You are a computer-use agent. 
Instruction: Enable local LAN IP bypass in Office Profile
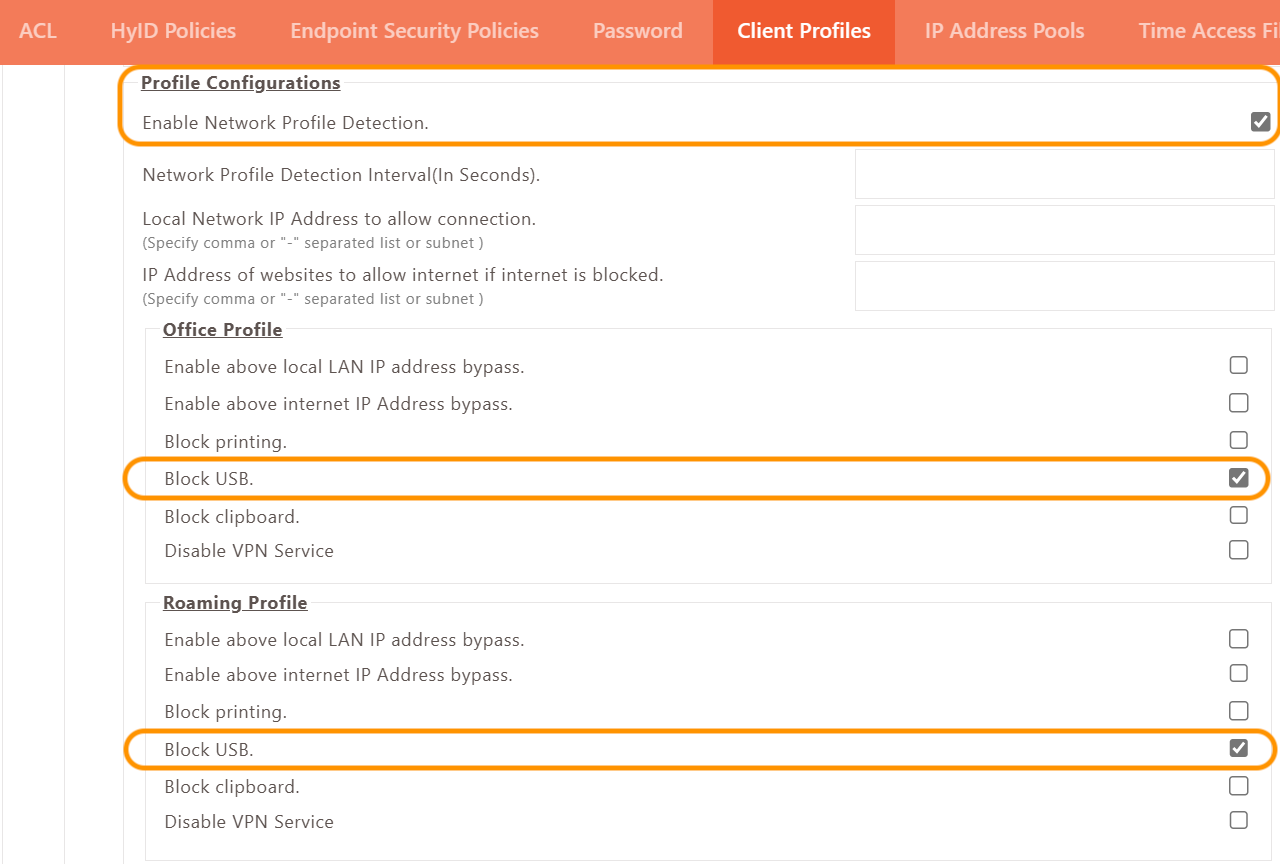click(x=1239, y=366)
